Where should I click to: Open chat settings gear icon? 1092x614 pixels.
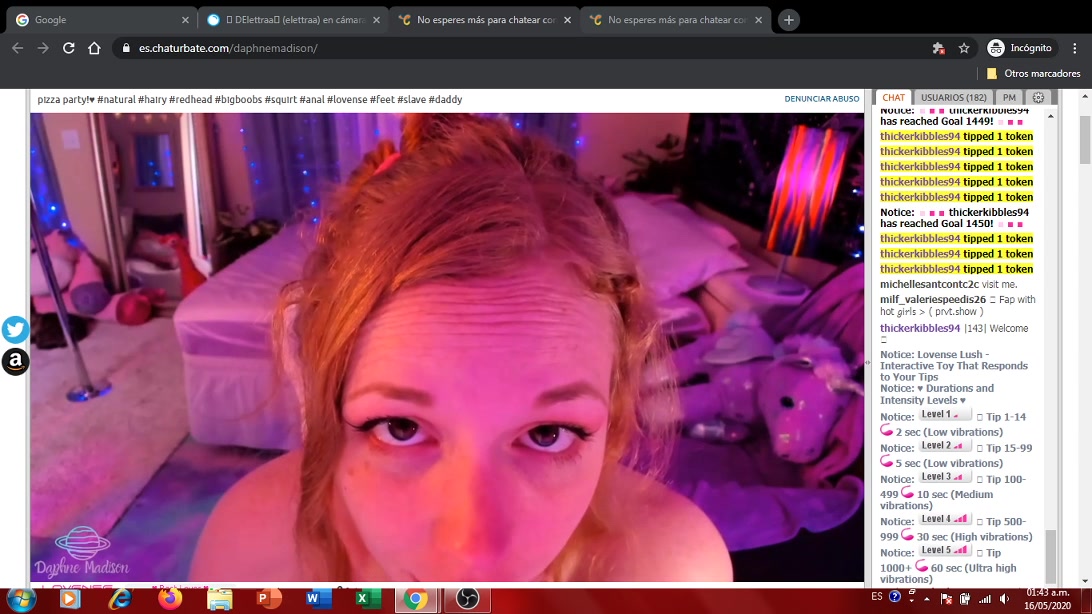click(x=1038, y=98)
